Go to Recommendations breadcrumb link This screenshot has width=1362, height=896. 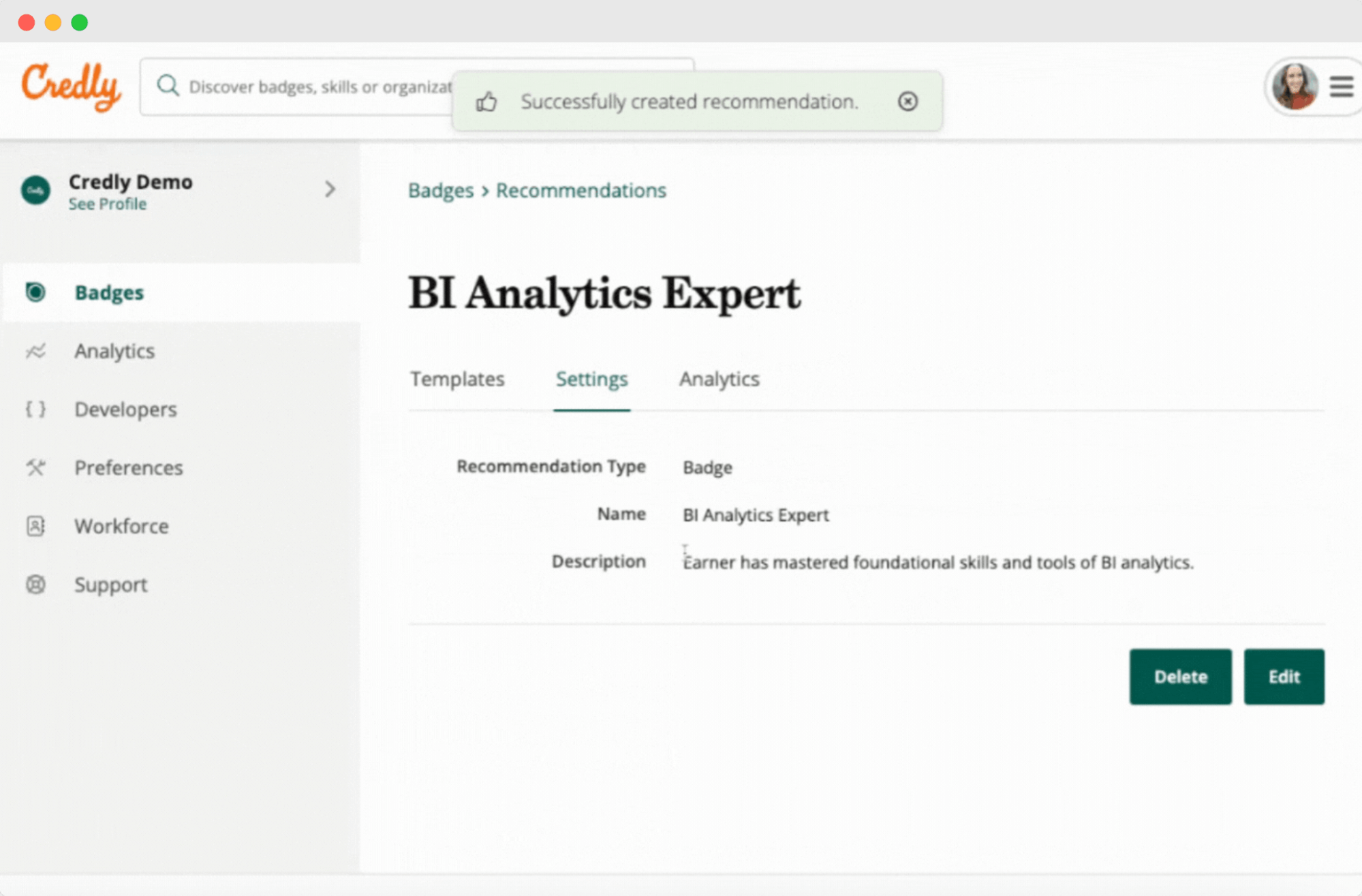(x=581, y=191)
